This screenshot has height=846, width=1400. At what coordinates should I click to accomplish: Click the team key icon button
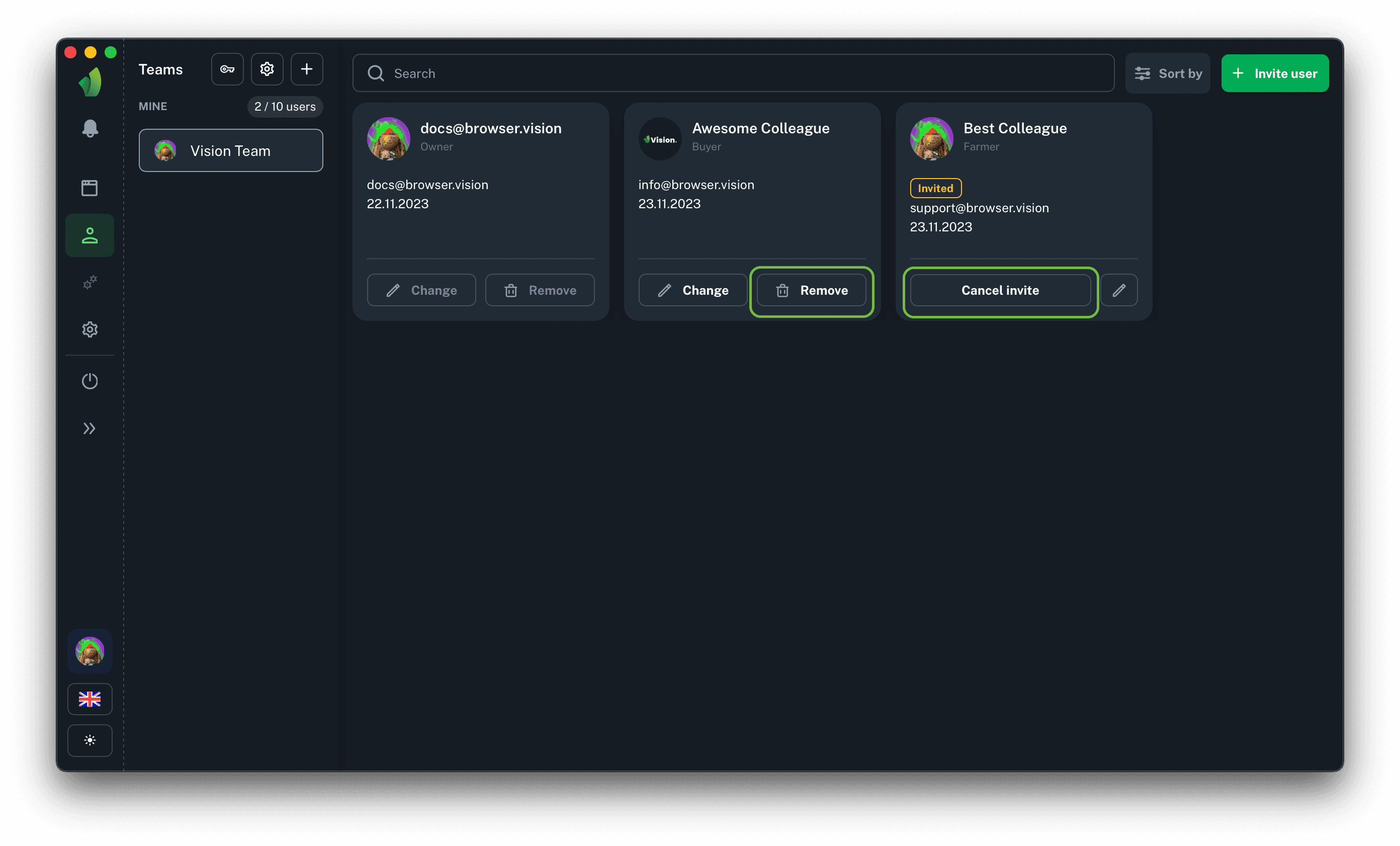pos(227,69)
